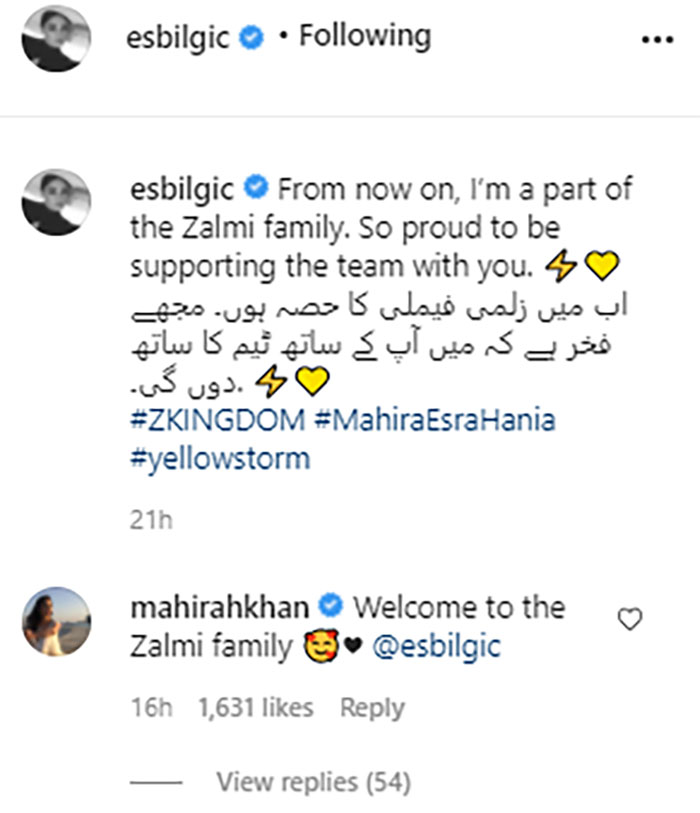700x813 pixels.
Task: Click the esbilgic username in the caption
Action: pyautogui.click(x=184, y=189)
